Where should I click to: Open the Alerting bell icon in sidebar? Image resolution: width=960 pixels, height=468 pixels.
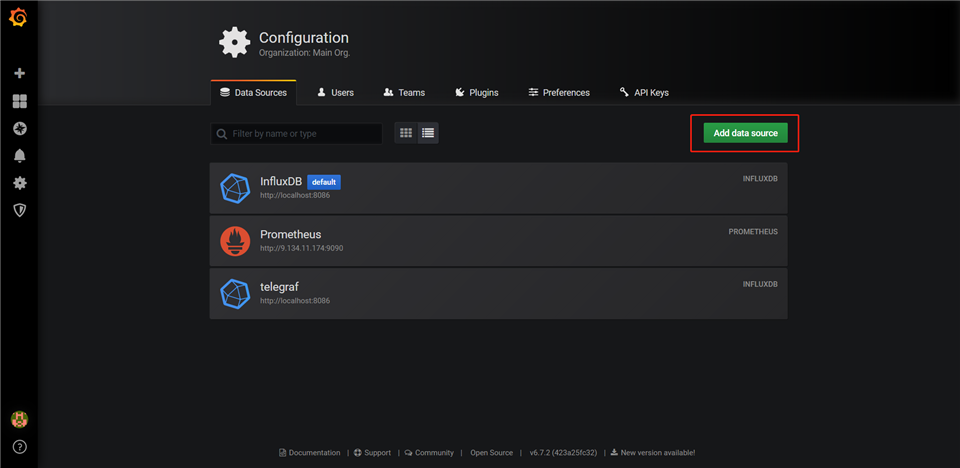click(x=20, y=156)
